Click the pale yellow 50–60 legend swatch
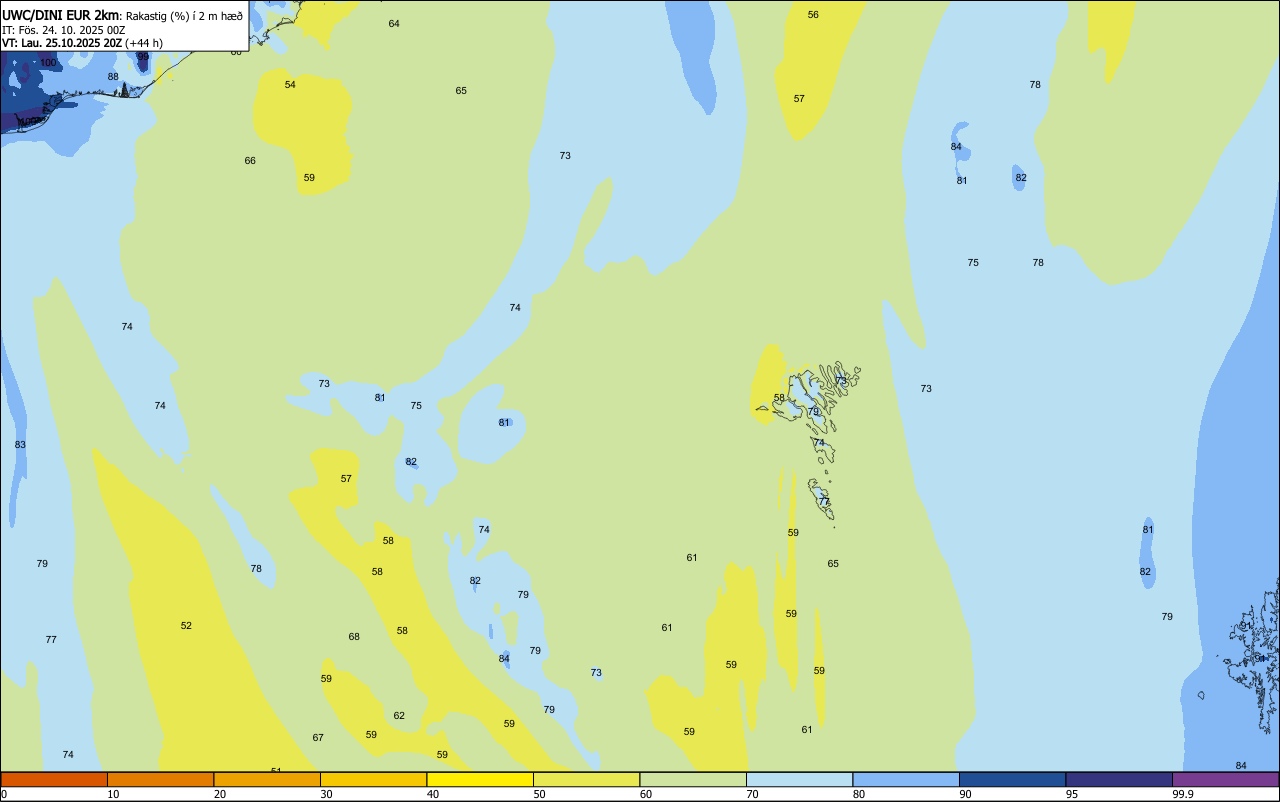The image size is (1280, 802). (586, 779)
